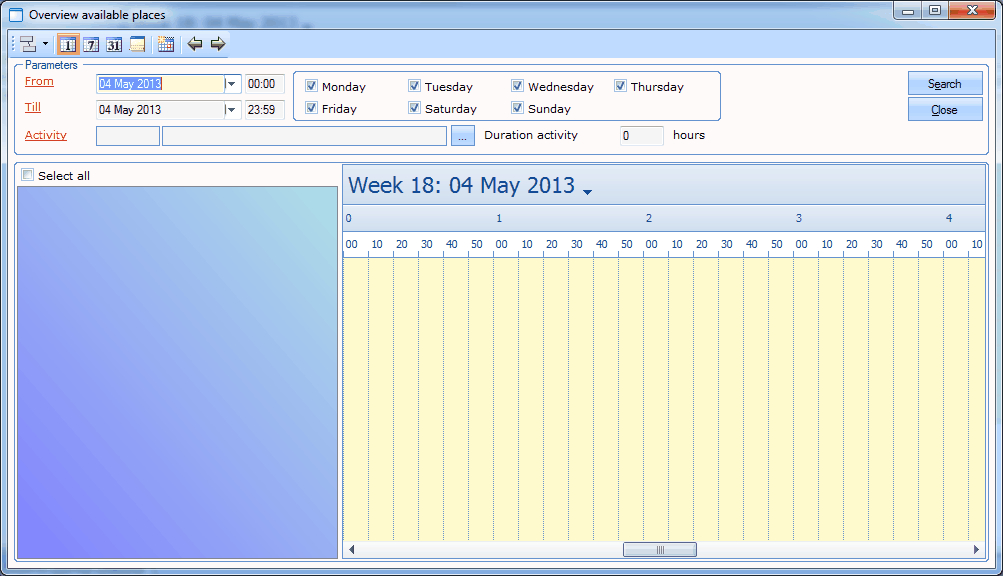Open the From date dropdown arrow
The image size is (1003, 576).
click(232, 84)
